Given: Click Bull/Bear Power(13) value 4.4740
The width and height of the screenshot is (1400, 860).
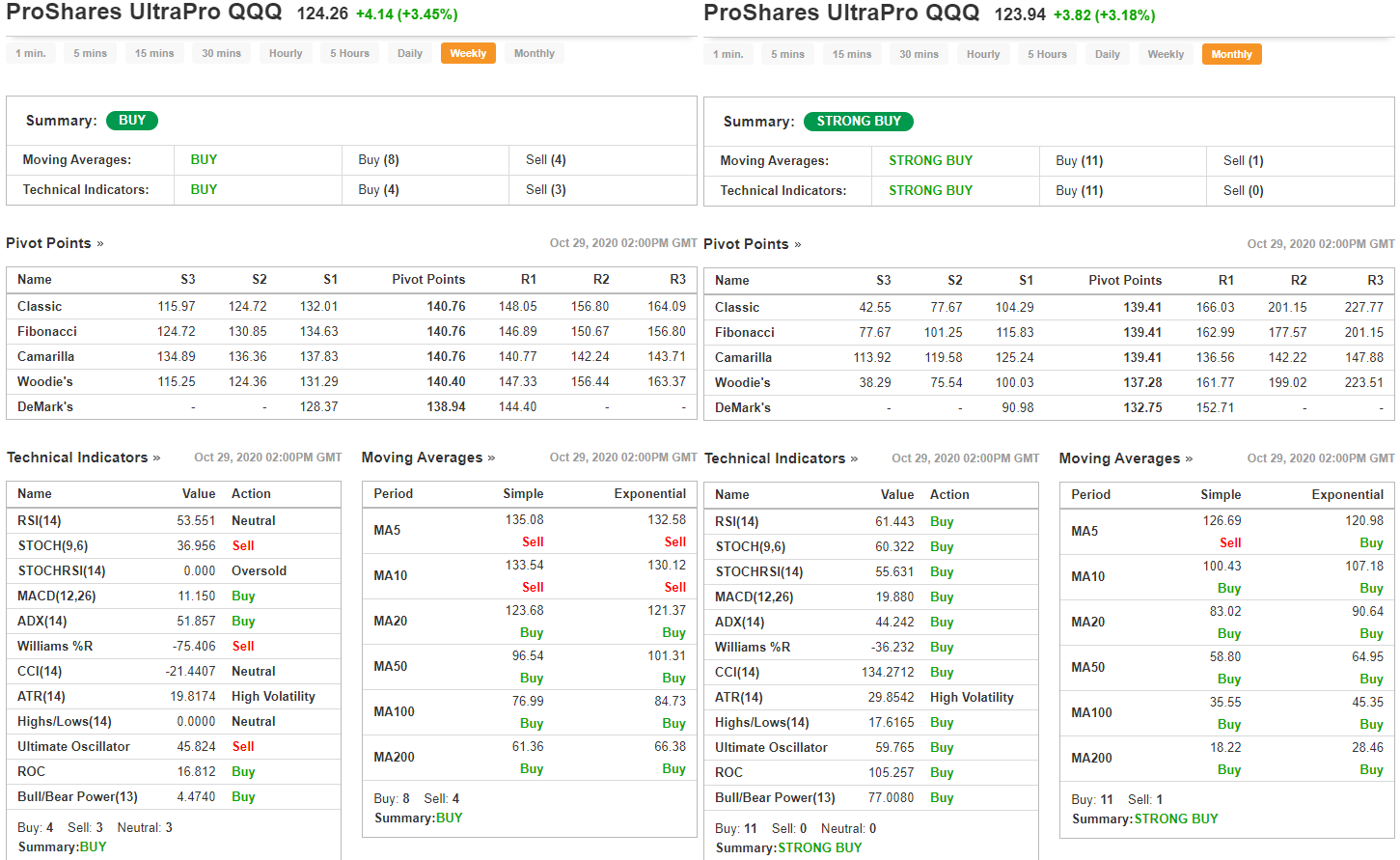Looking at the screenshot, I should 196,796.
